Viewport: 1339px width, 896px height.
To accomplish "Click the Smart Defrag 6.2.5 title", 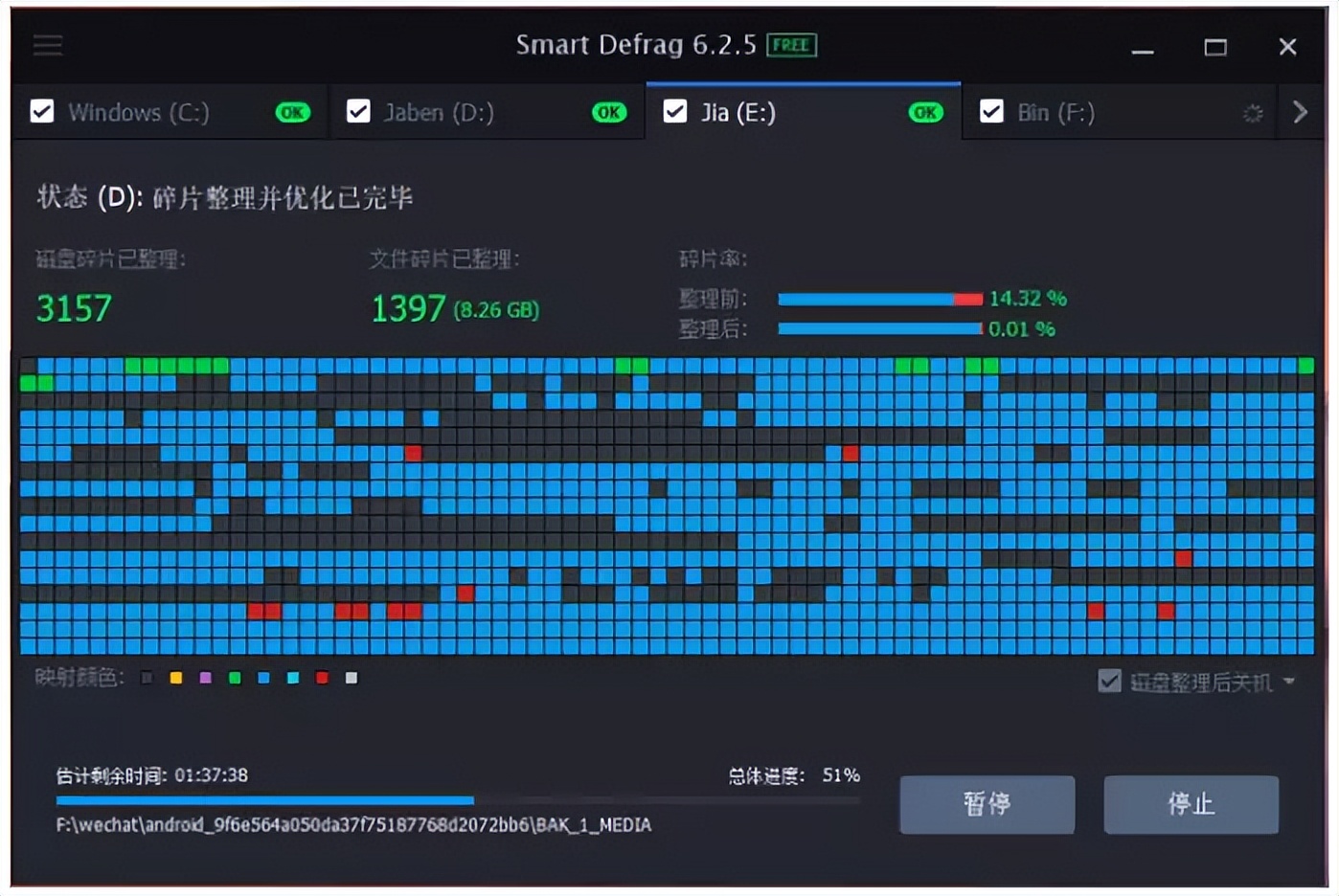I will click(636, 45).
